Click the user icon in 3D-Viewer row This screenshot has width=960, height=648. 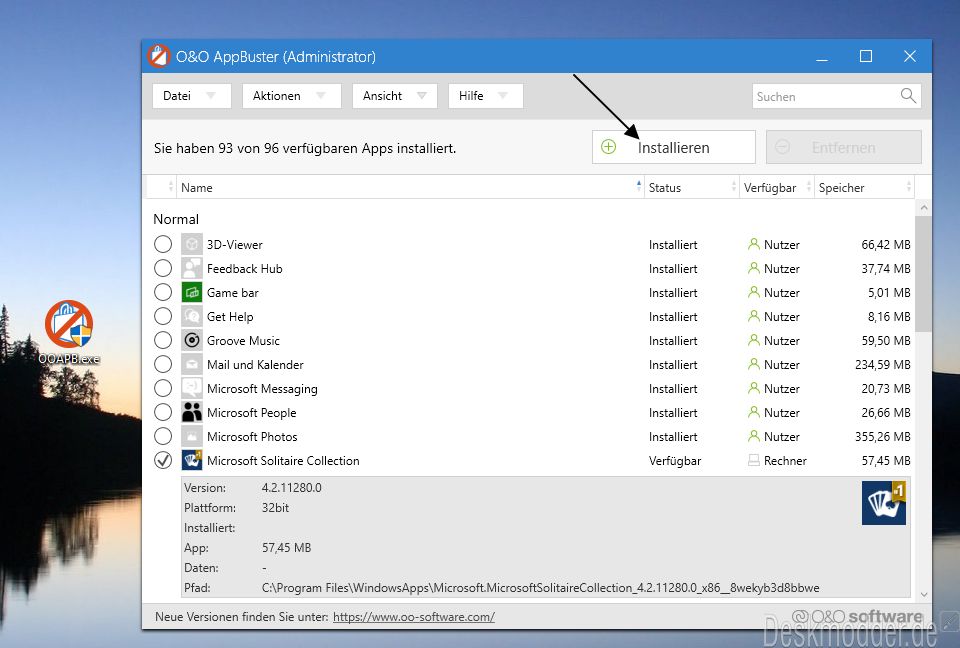[754, 244]
